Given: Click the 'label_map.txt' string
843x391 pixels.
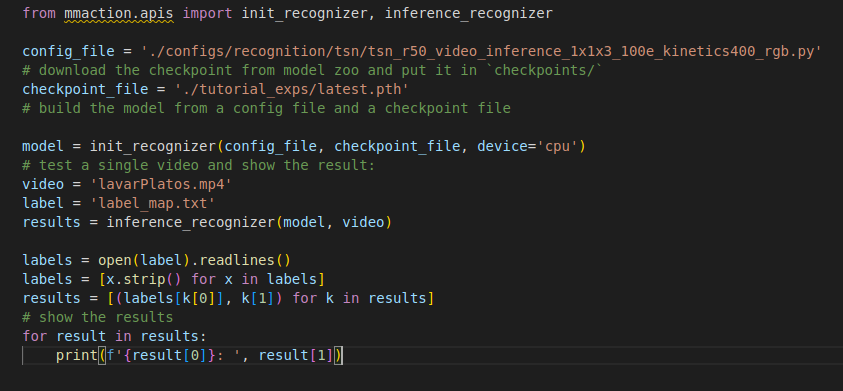Looking at the screenshot, I should [x=152, y=203].
